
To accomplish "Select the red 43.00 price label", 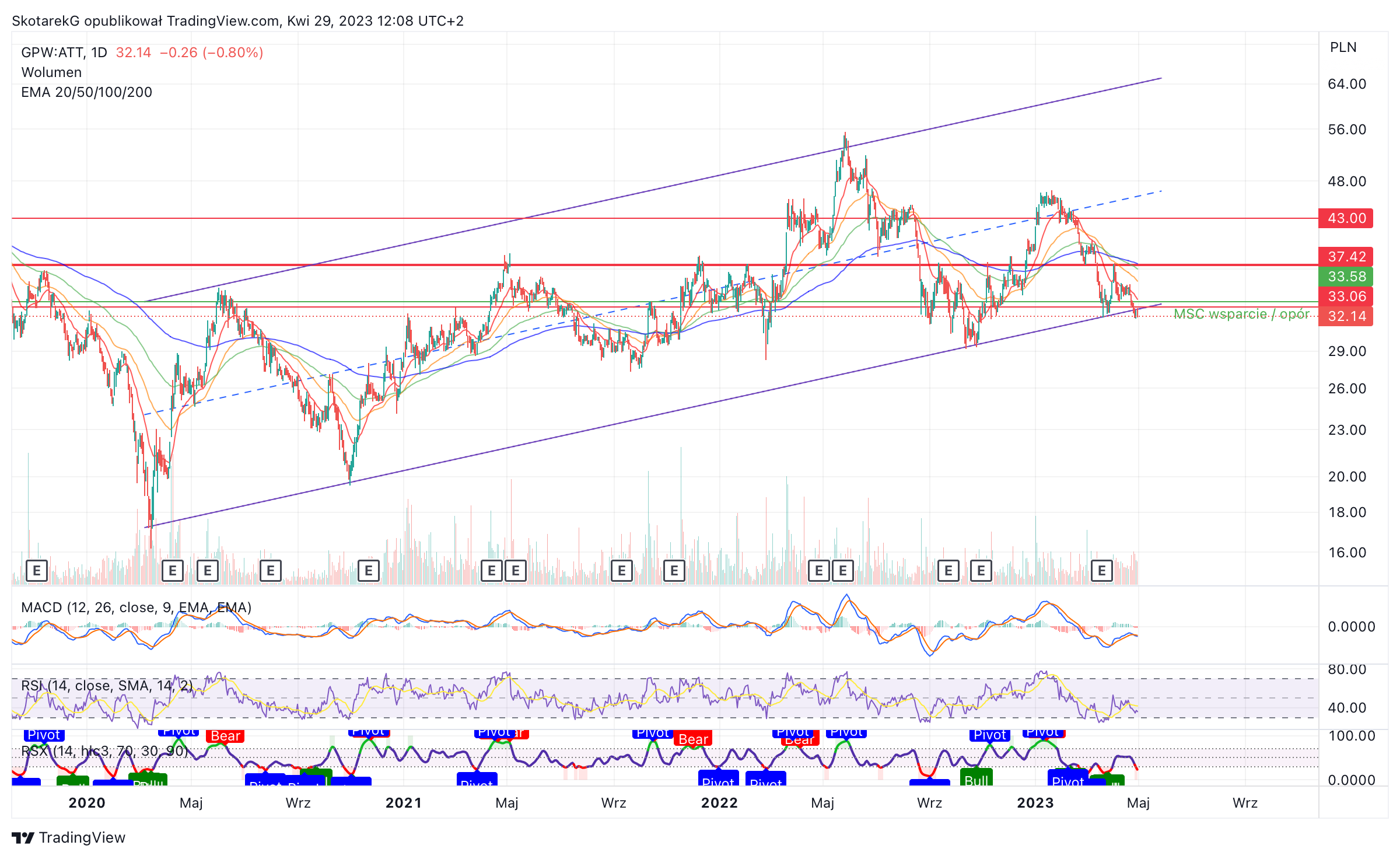I will point(1346,218).
